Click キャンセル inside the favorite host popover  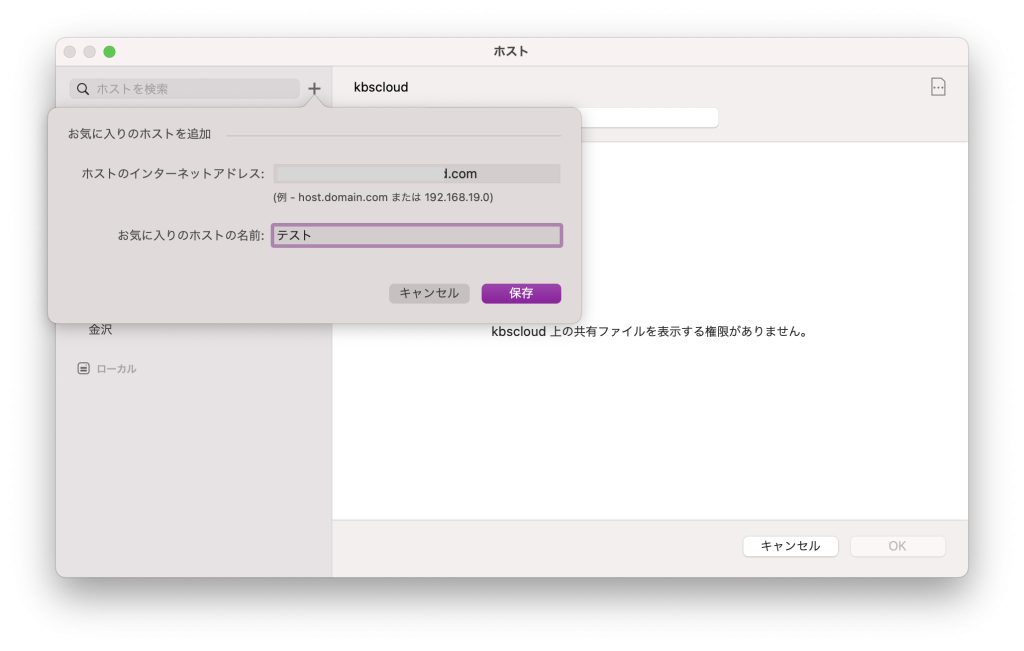429,293
